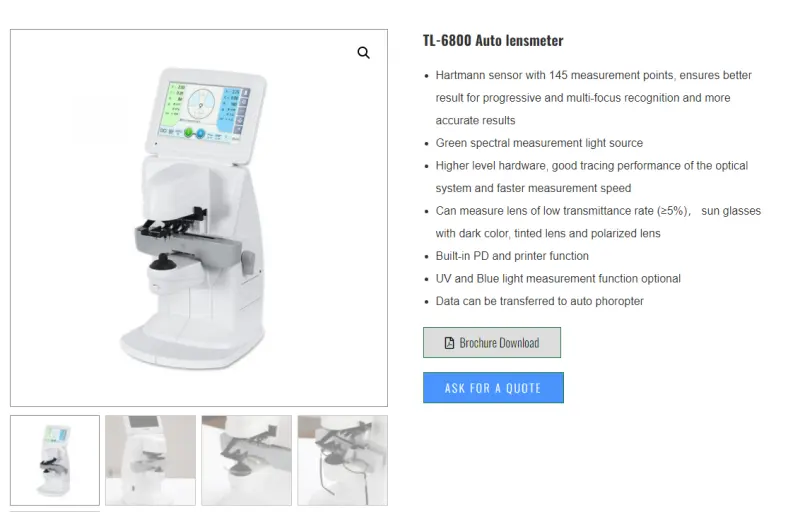Click the ASK FOR A QUOTE button
The image size is (800, 512).
click(493, 388)
